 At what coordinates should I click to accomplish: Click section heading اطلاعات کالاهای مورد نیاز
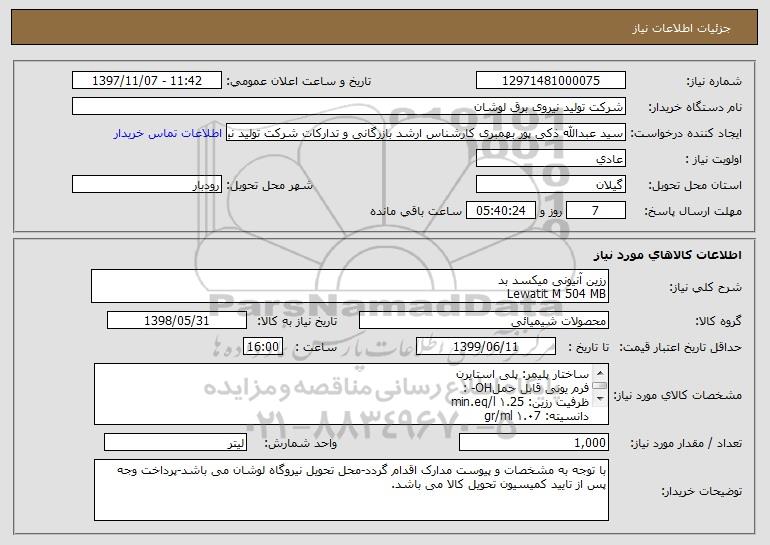tap(667, 255)
